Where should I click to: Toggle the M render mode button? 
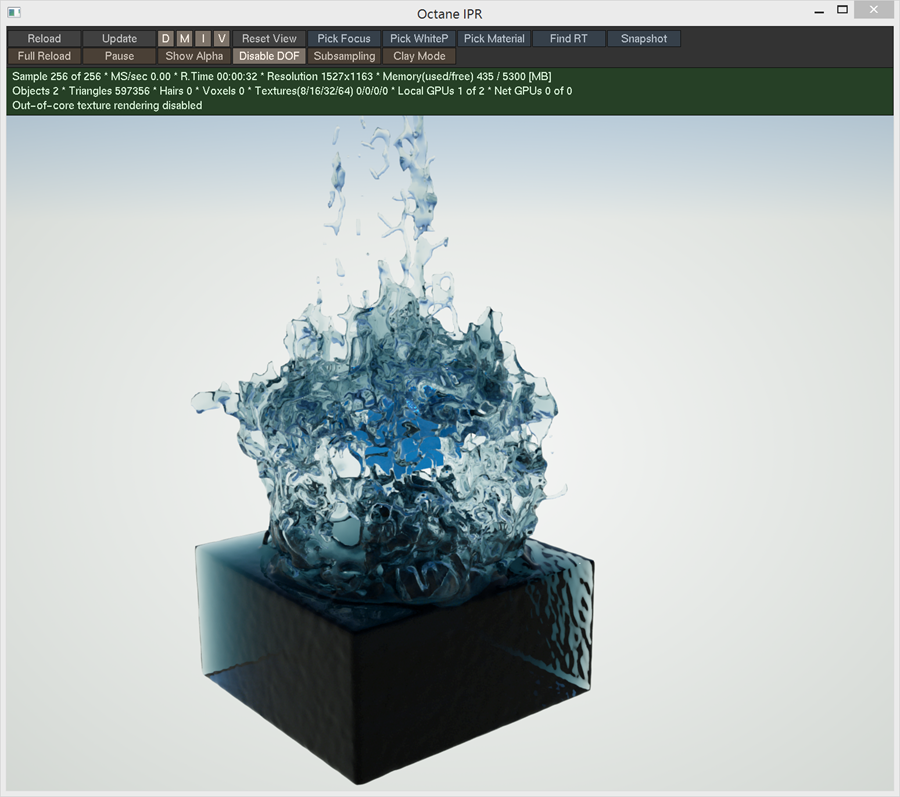click(x=184, y=38)
